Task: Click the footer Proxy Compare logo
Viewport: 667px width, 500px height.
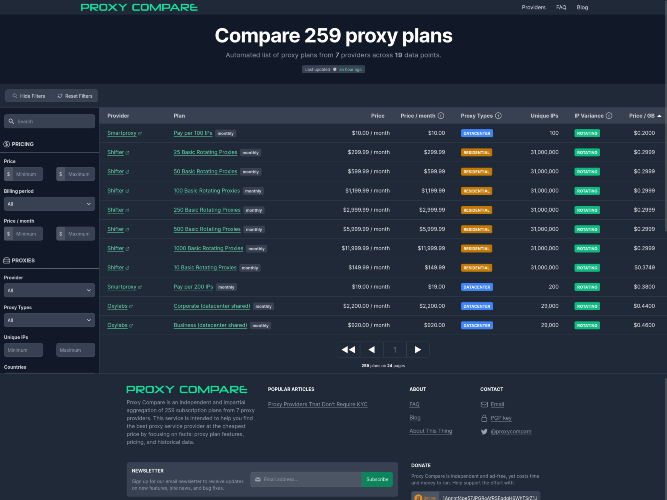Action: point(187,389)
